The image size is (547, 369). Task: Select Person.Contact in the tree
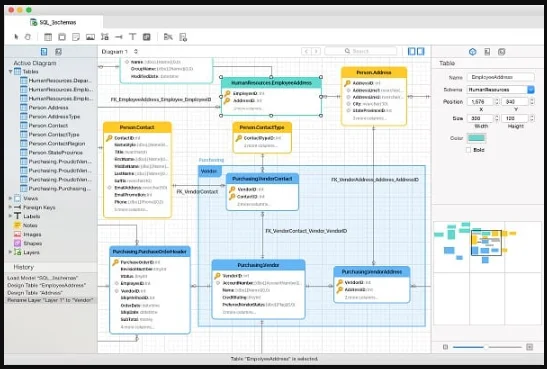48,126
